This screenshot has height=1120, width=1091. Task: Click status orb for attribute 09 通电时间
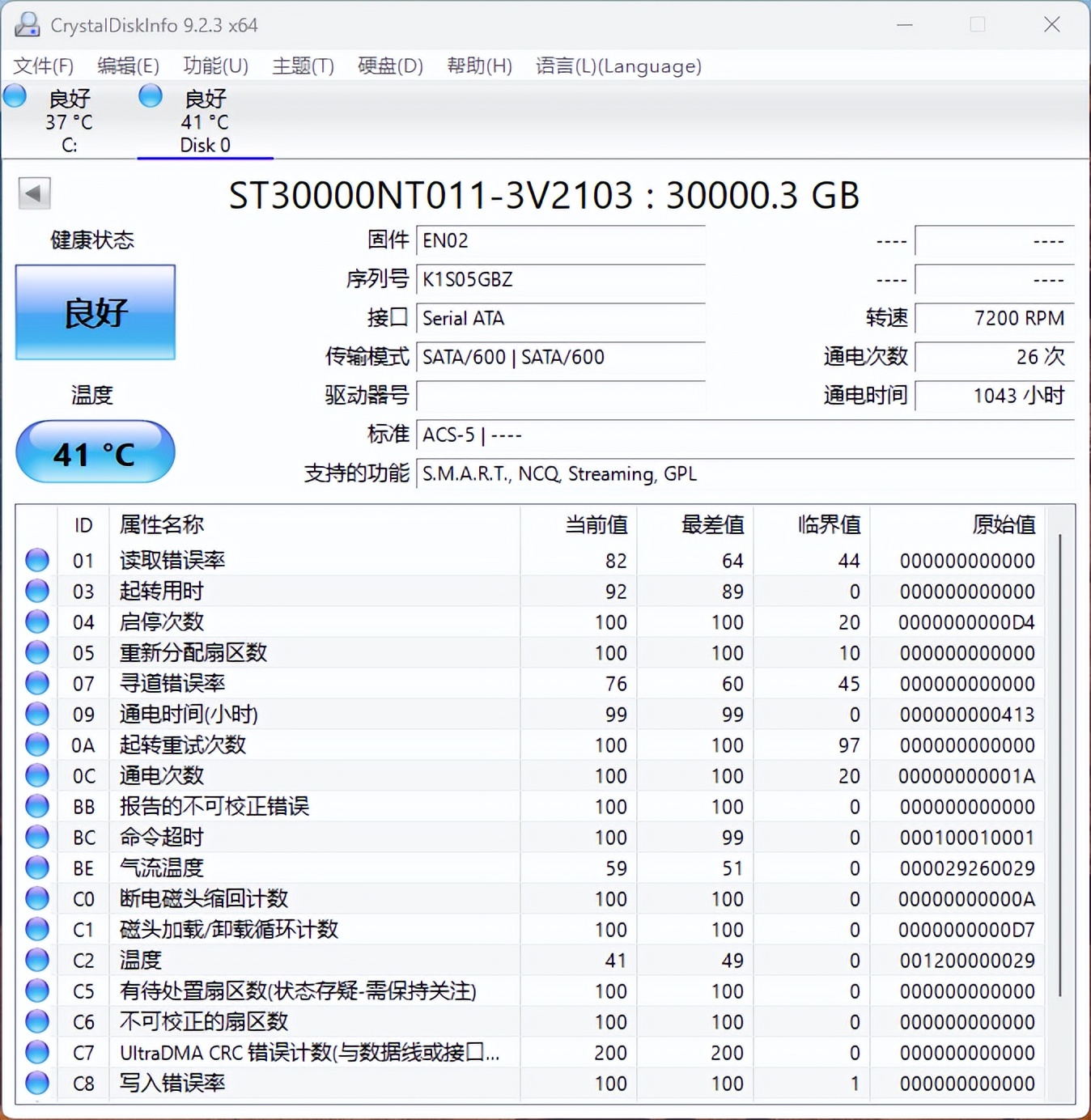(x=37, y=714)
